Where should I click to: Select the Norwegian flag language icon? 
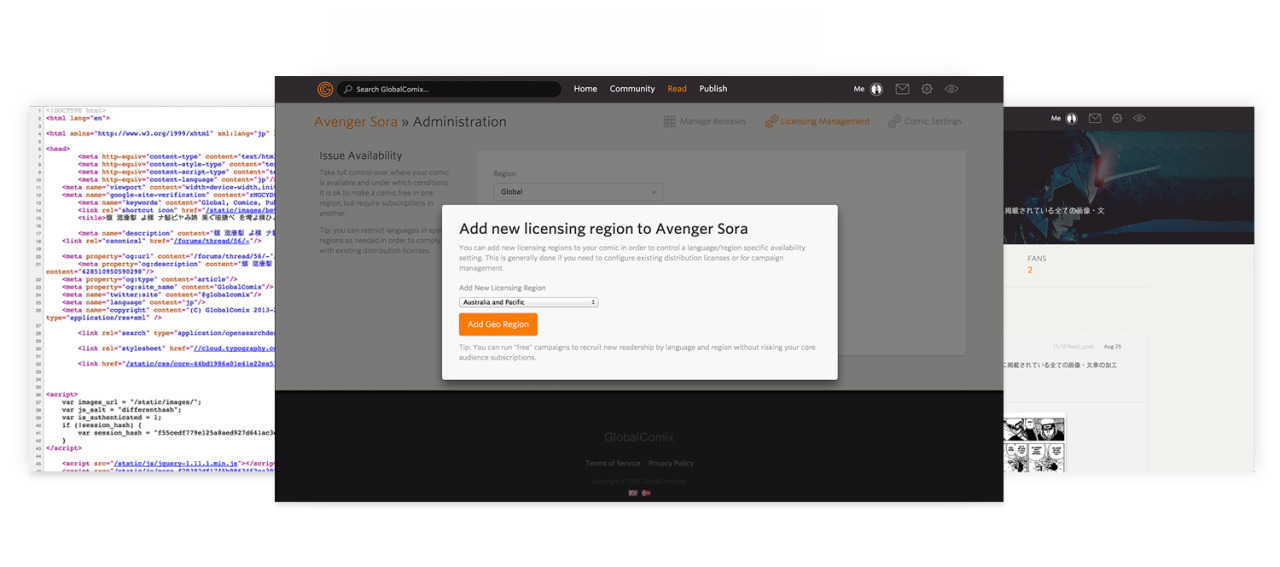646,493
